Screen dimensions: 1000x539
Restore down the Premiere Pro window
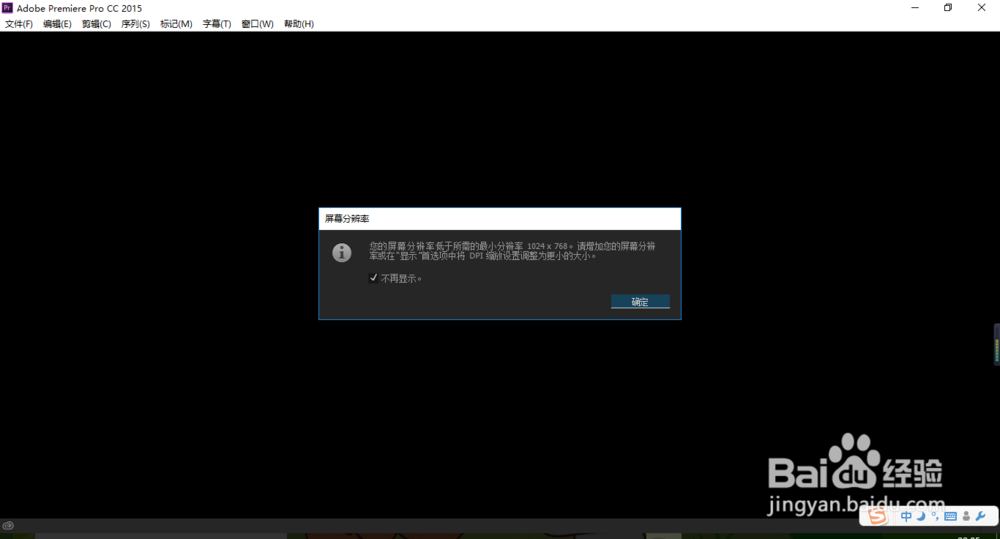[948, 8]
